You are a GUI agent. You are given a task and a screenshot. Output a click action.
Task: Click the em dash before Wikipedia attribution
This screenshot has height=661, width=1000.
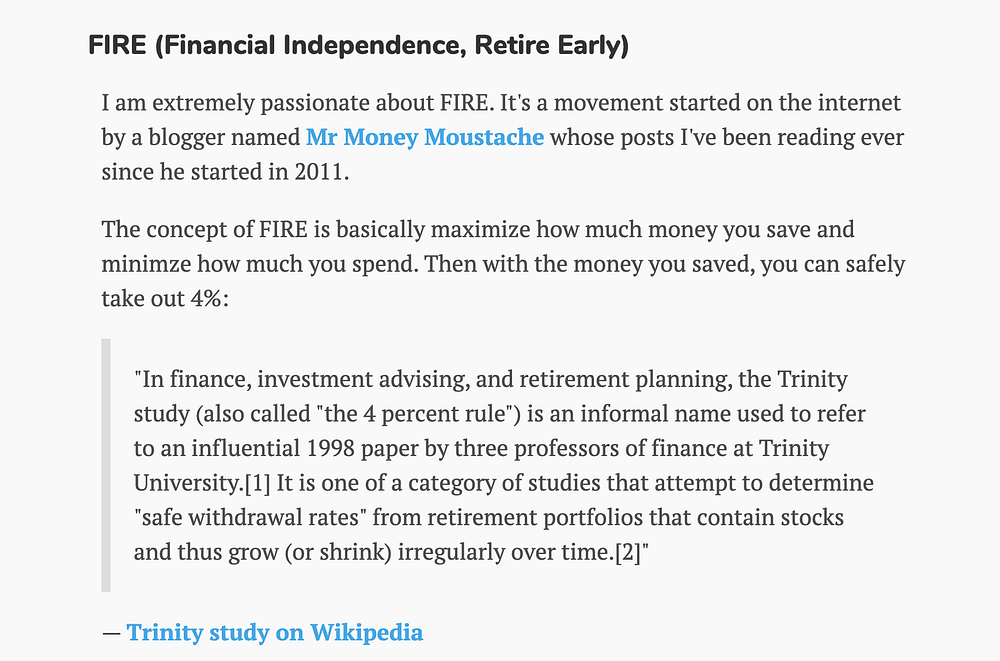click(x=110, y=633)
